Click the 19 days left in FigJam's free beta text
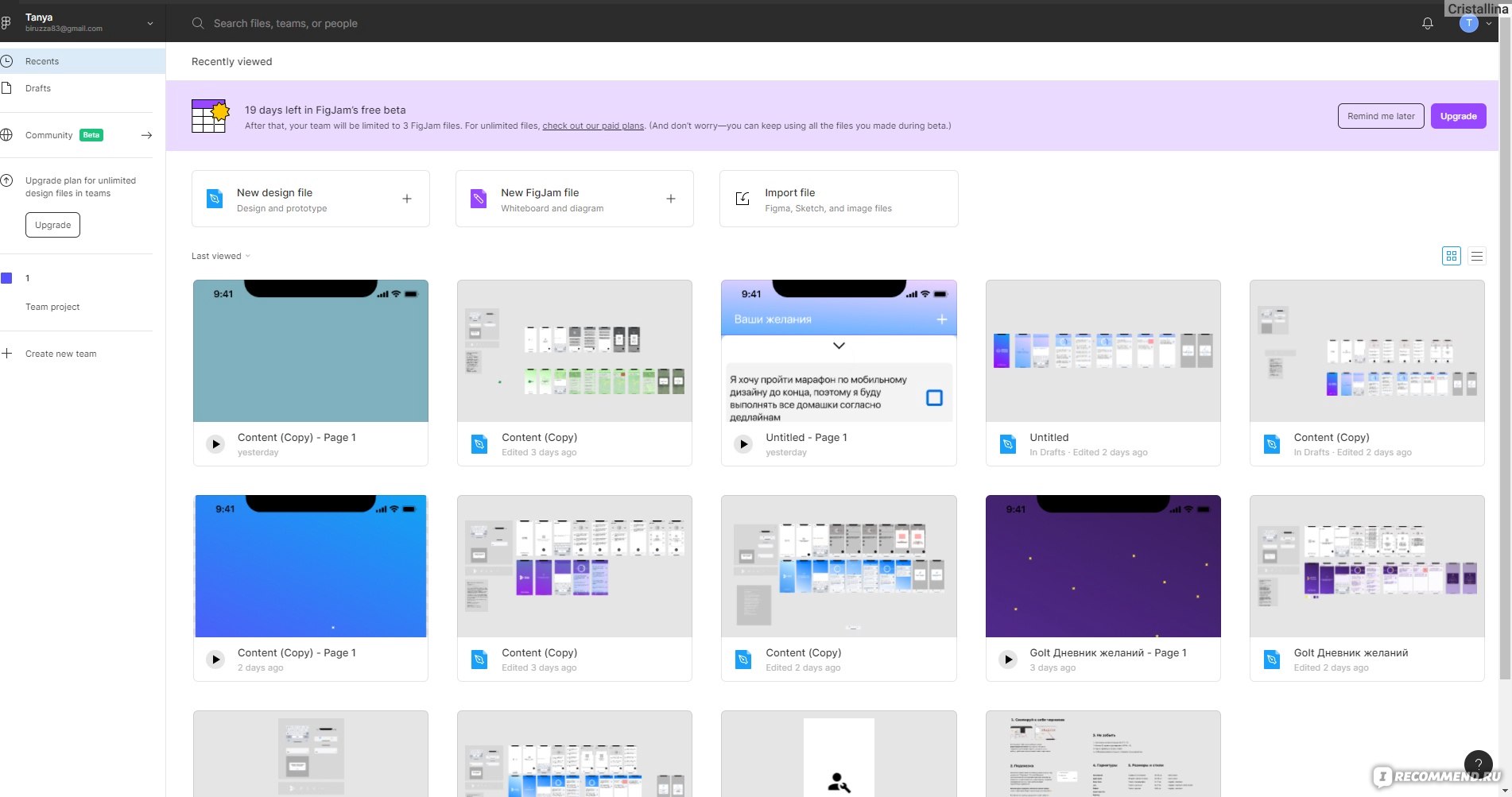Image resolution: width=1512 pixels, height=797 pixels. coord(325,110)
